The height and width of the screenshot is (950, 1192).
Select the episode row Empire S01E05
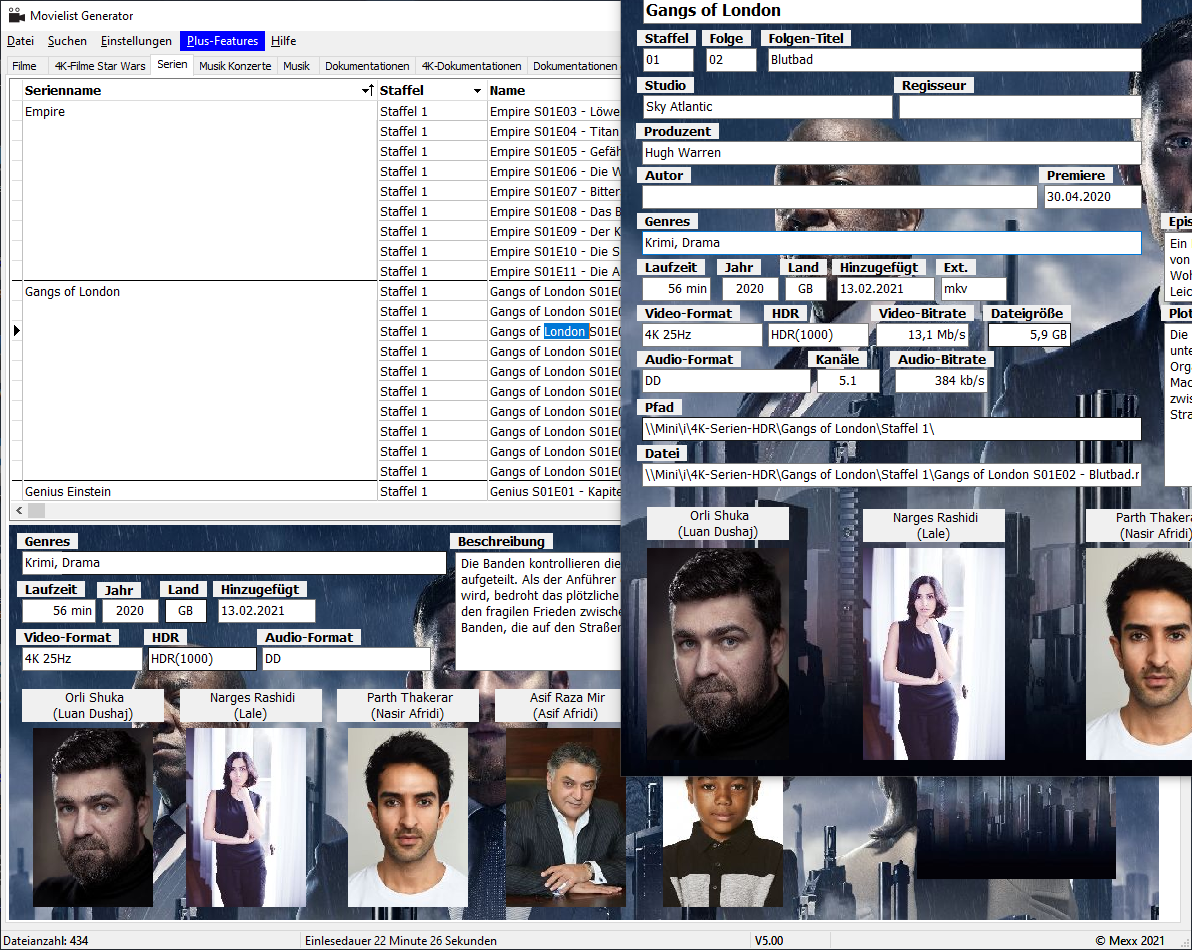[554, 151]
